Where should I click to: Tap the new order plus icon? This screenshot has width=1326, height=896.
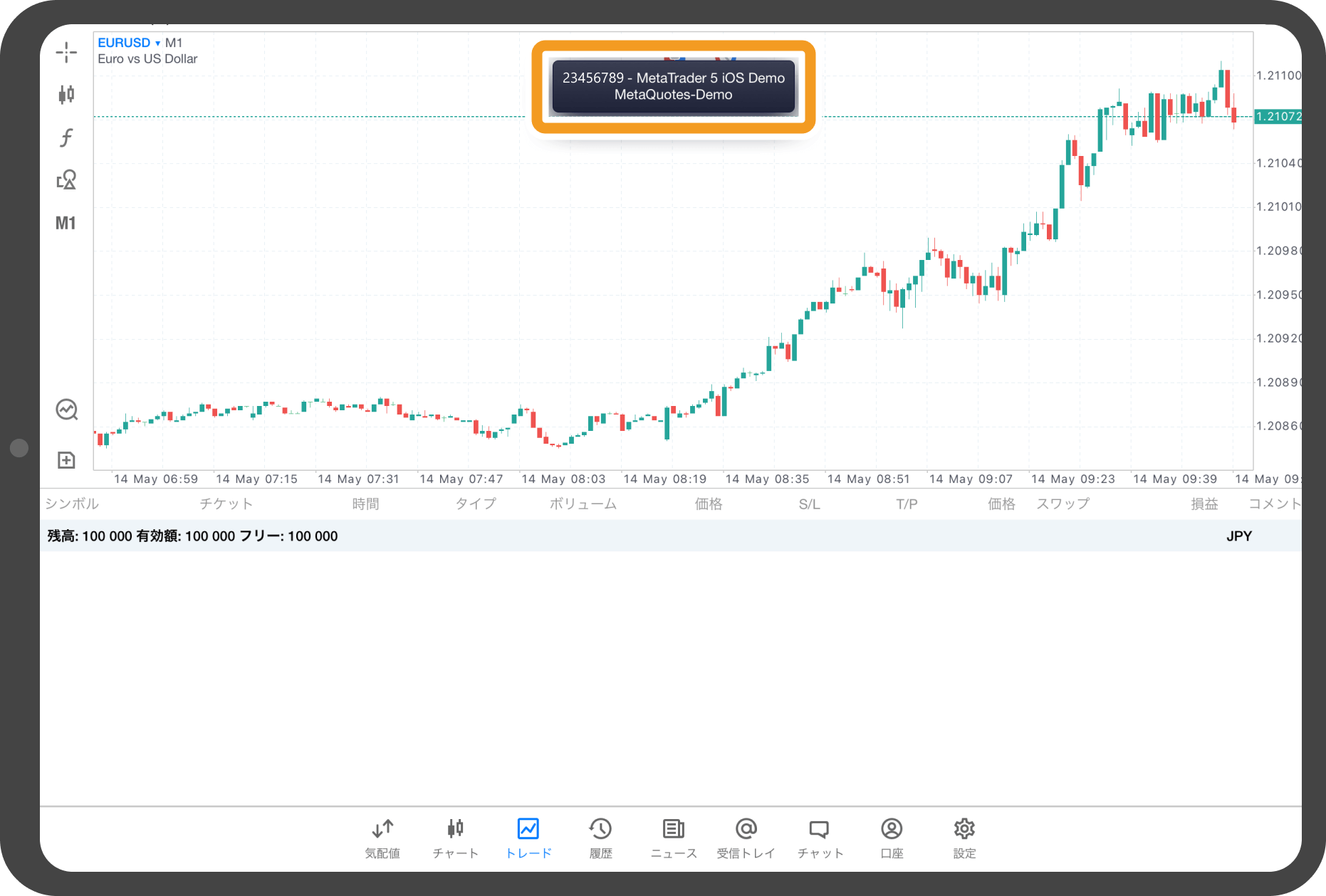66,460
